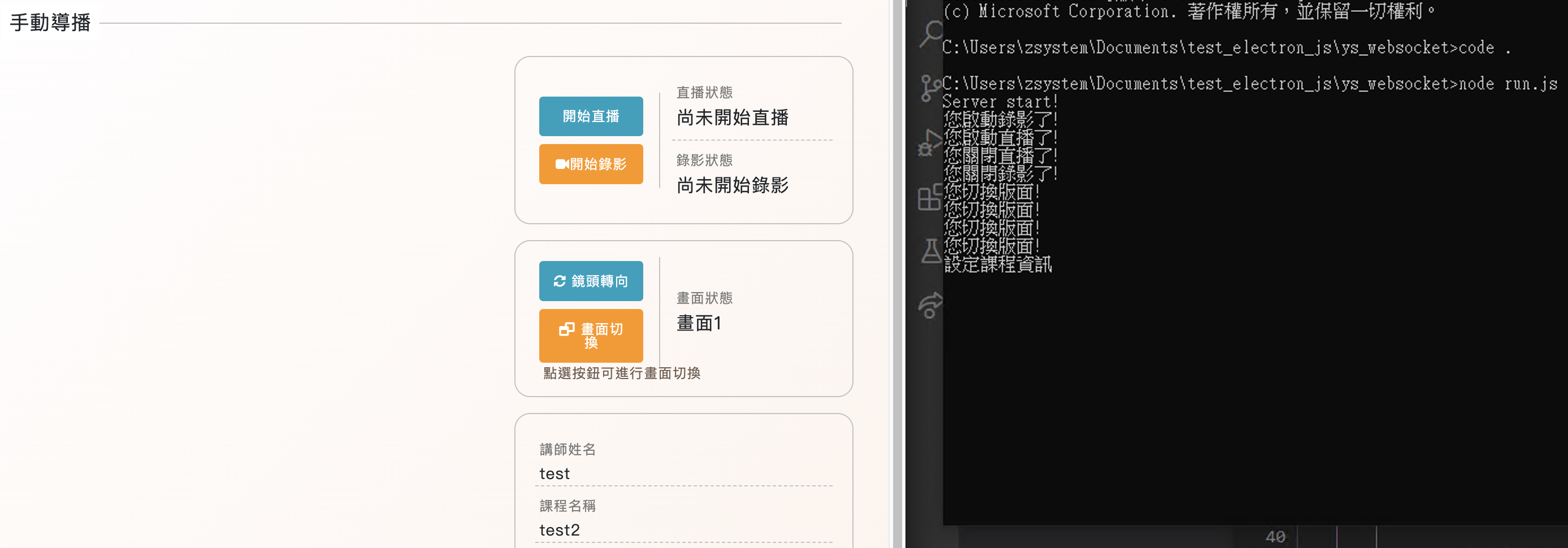1568x548 pixels.
Task: Open the VS Code Search icon
Action: point(931,33)
